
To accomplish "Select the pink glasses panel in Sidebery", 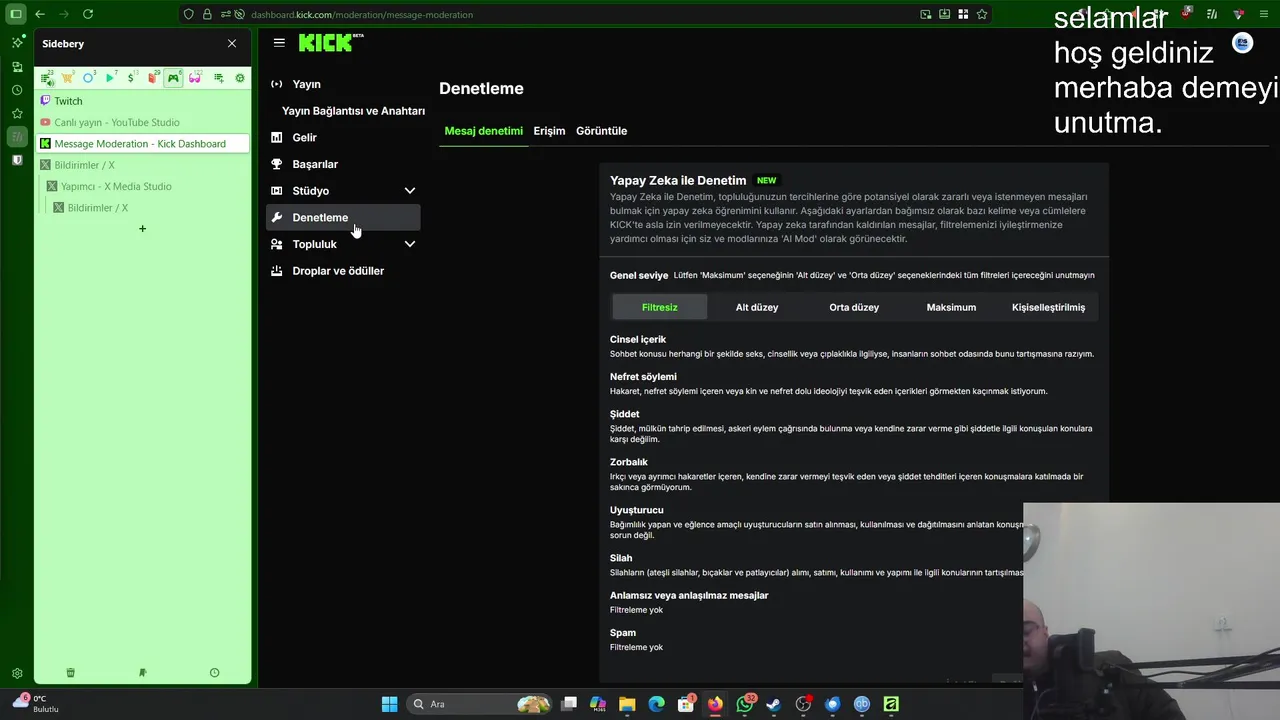I will [195, 78].
